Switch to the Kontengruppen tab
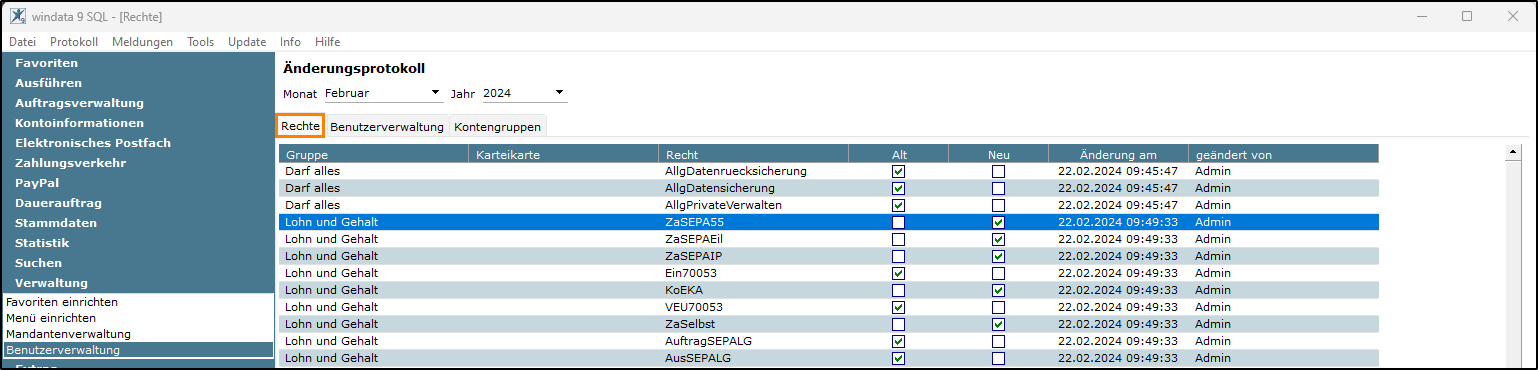Screen dimensions: 1538x370 [498, 127]
